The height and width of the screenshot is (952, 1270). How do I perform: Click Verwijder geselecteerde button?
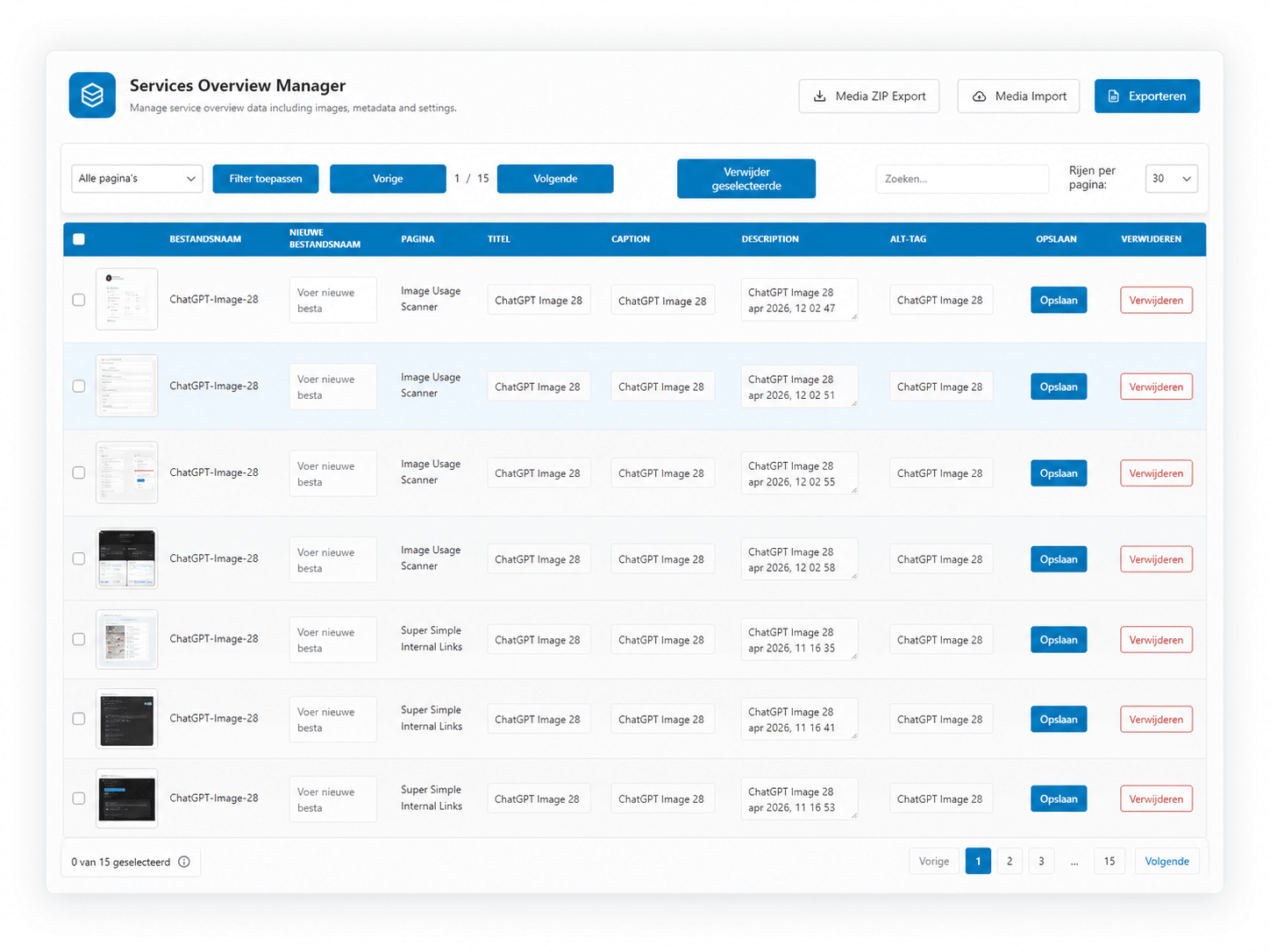coord(746,179)
